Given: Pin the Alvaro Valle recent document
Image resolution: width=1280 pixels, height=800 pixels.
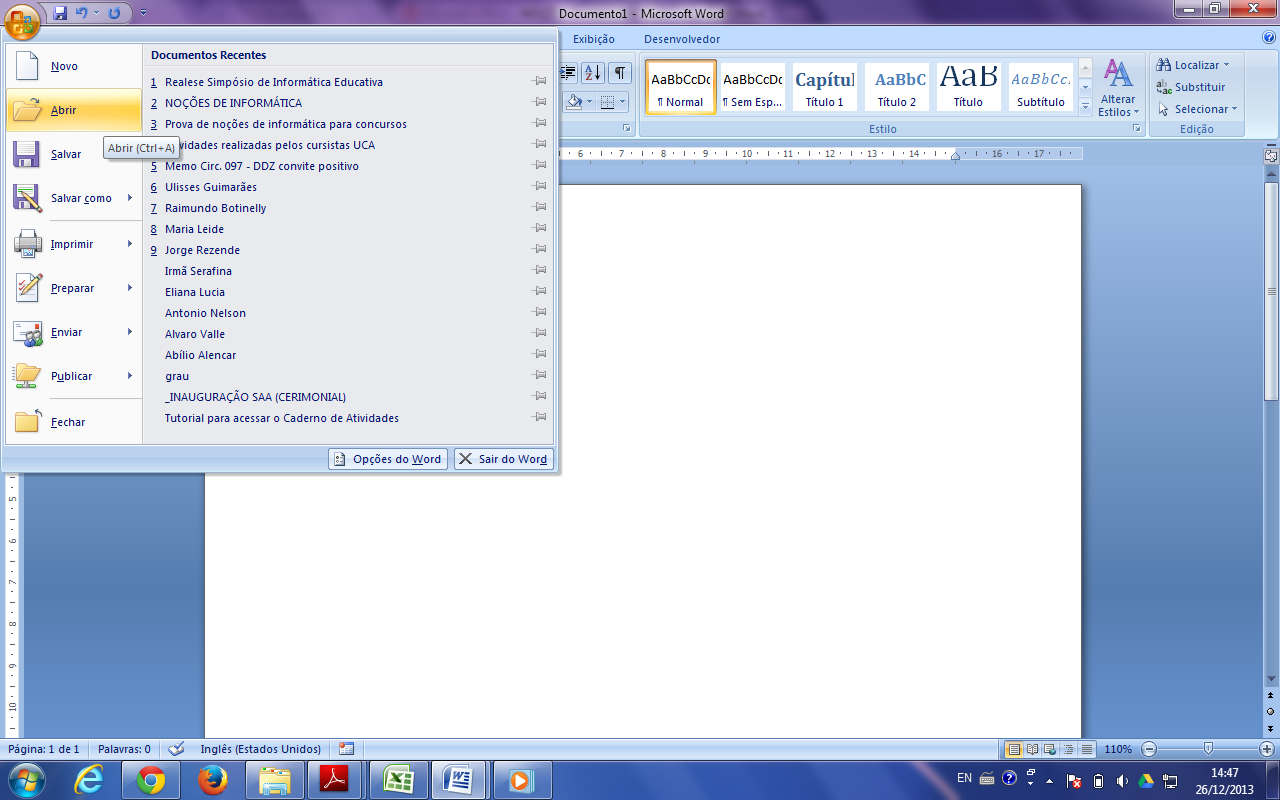Looking at the screenshot, I should [x=540, y=333].
